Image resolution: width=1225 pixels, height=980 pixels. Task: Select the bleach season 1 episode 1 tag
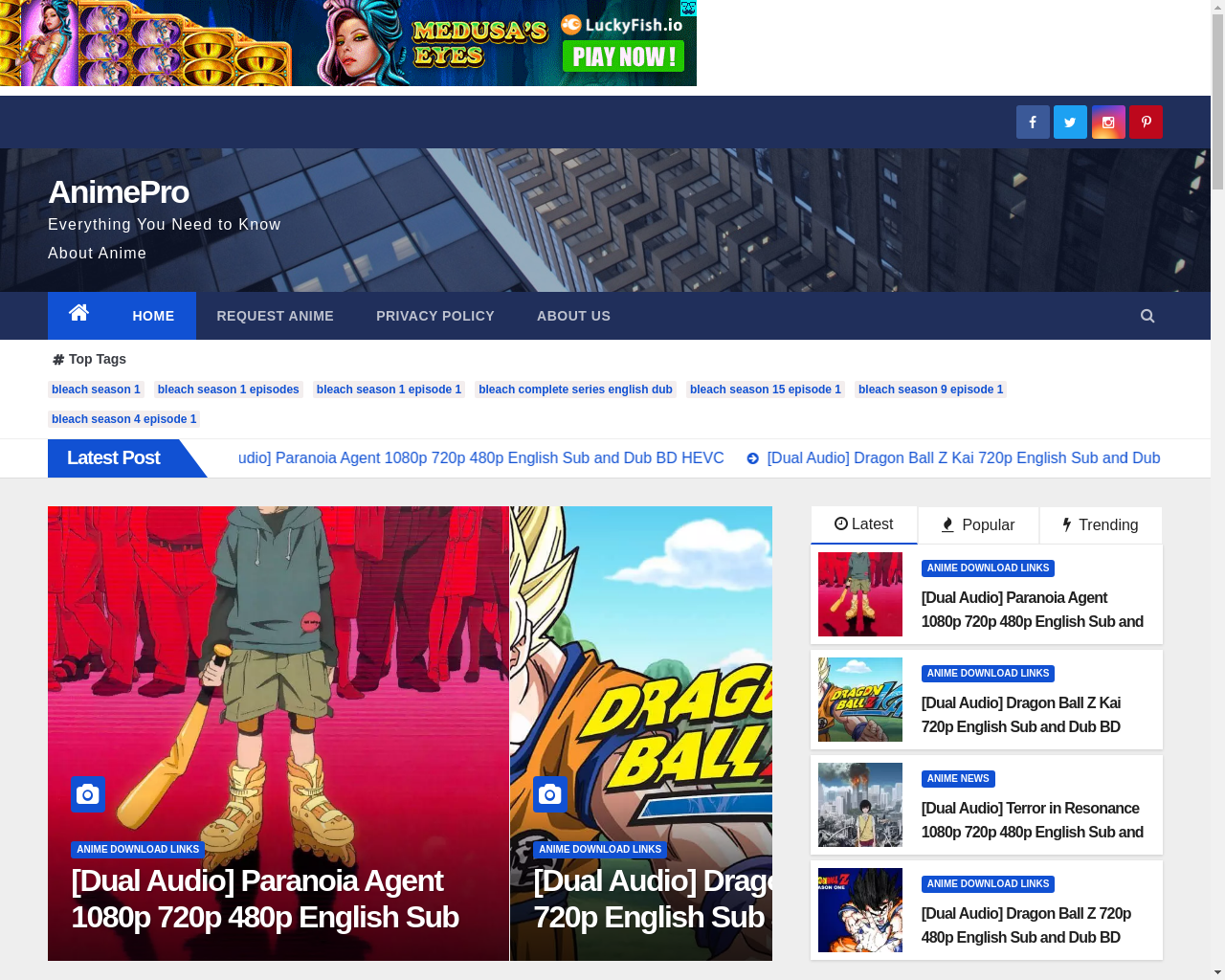point(389,390)
